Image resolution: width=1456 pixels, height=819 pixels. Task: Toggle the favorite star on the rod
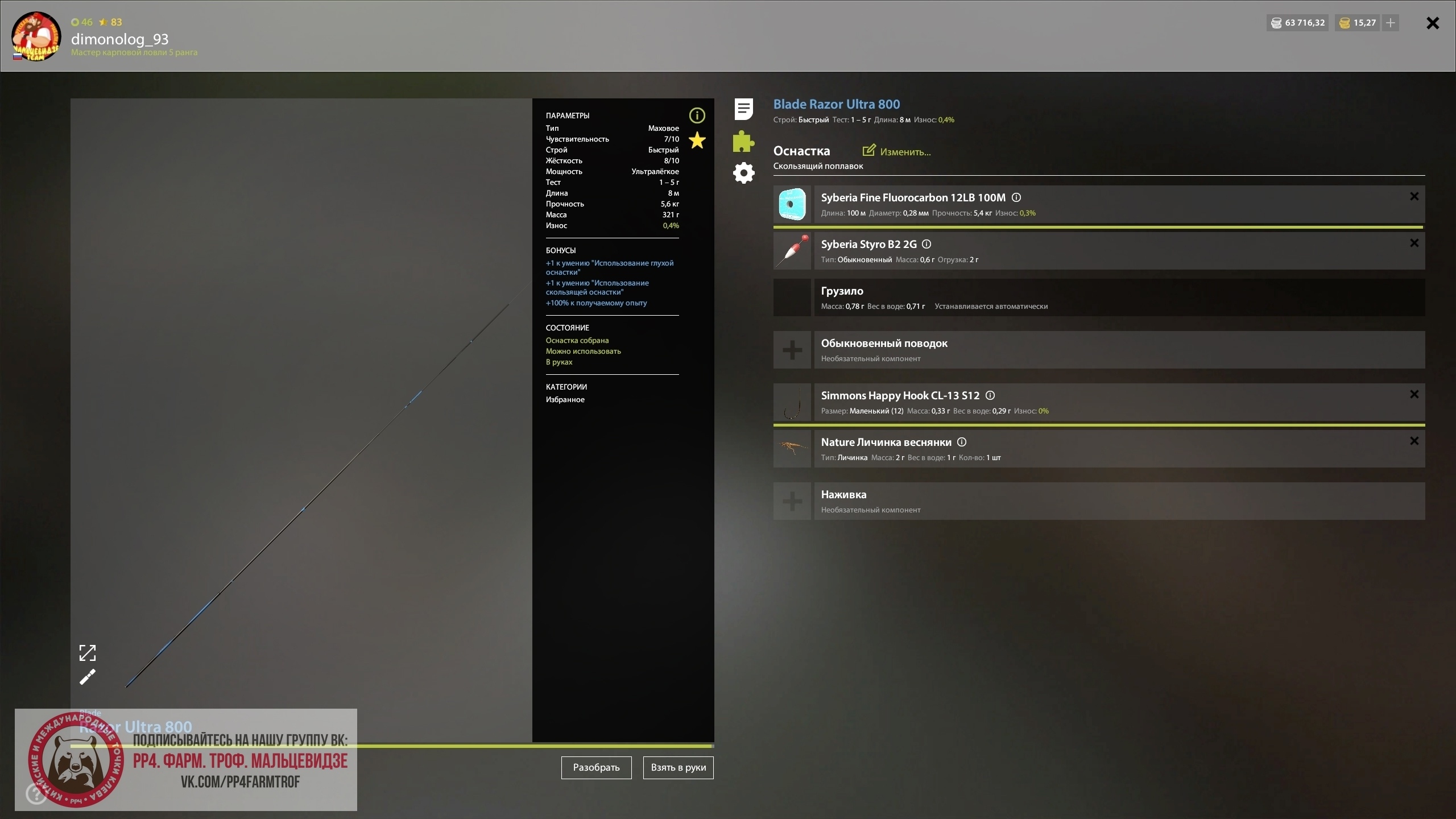click(x=697, y=140)
